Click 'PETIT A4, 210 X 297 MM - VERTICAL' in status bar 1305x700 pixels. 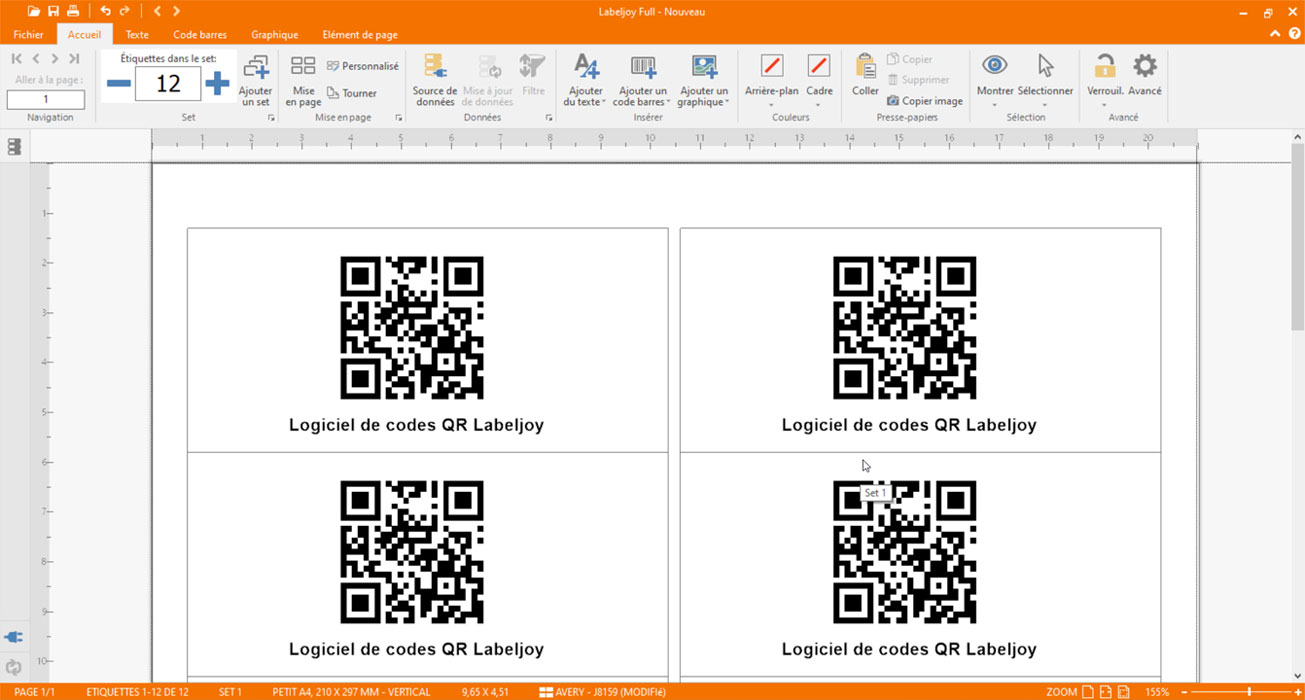[351, 691]
